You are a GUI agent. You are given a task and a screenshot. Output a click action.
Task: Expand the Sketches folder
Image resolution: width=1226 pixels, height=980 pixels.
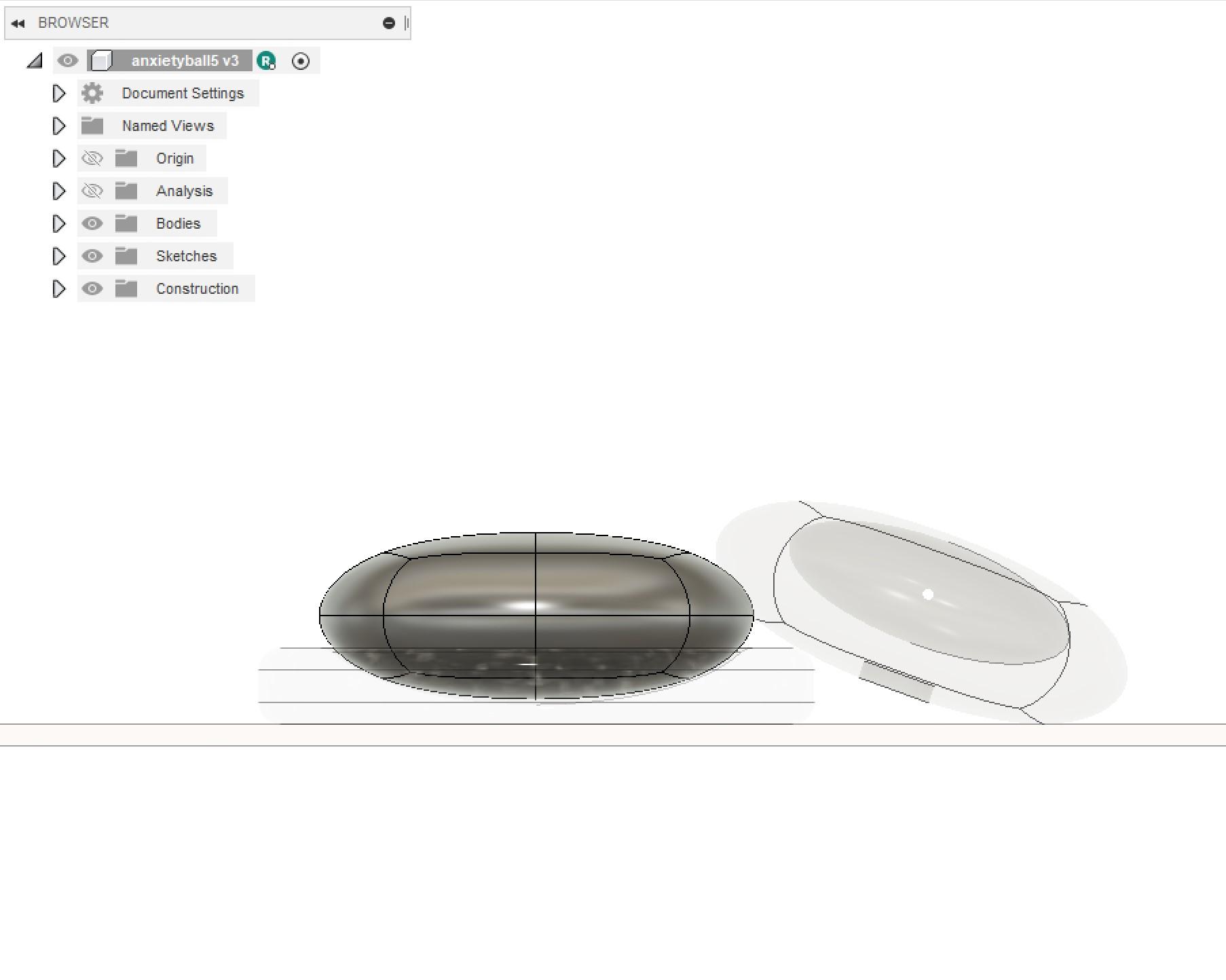(58, 256)
